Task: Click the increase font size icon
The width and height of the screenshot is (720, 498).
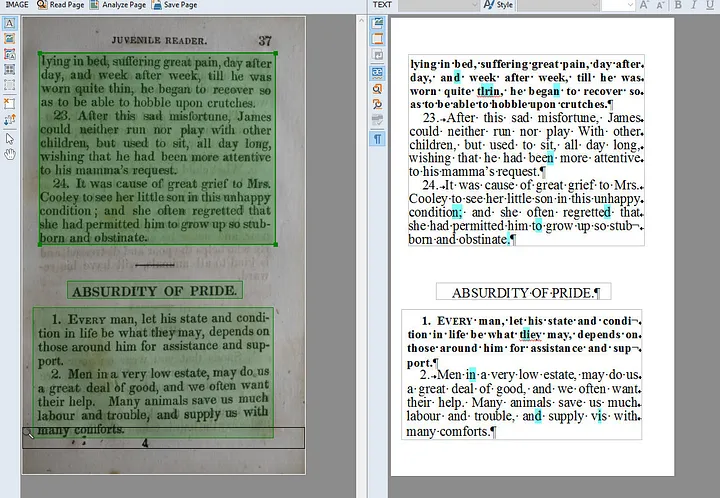Action: [x=644, y=5]
